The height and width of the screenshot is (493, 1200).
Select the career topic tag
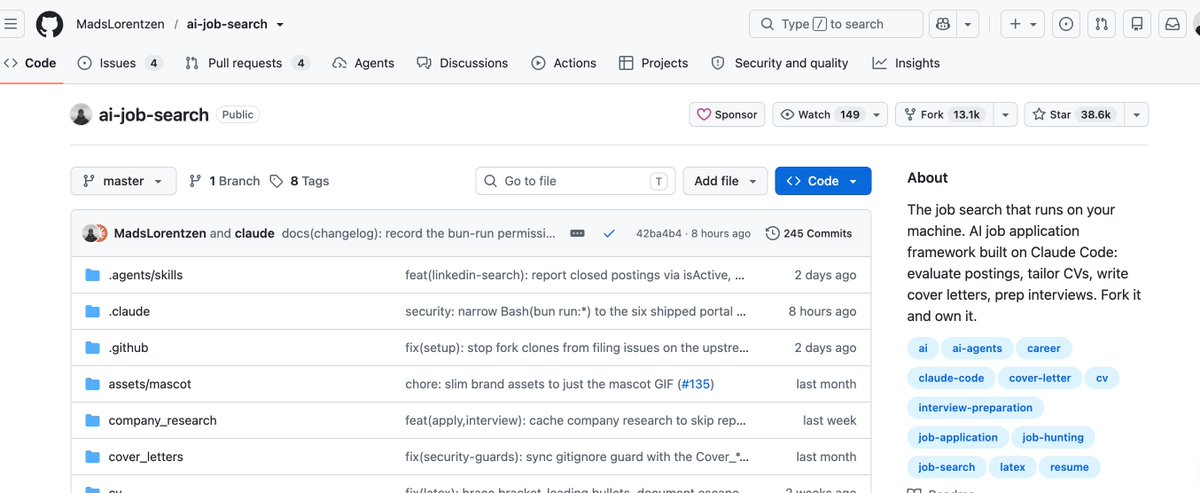(1043, 348)
